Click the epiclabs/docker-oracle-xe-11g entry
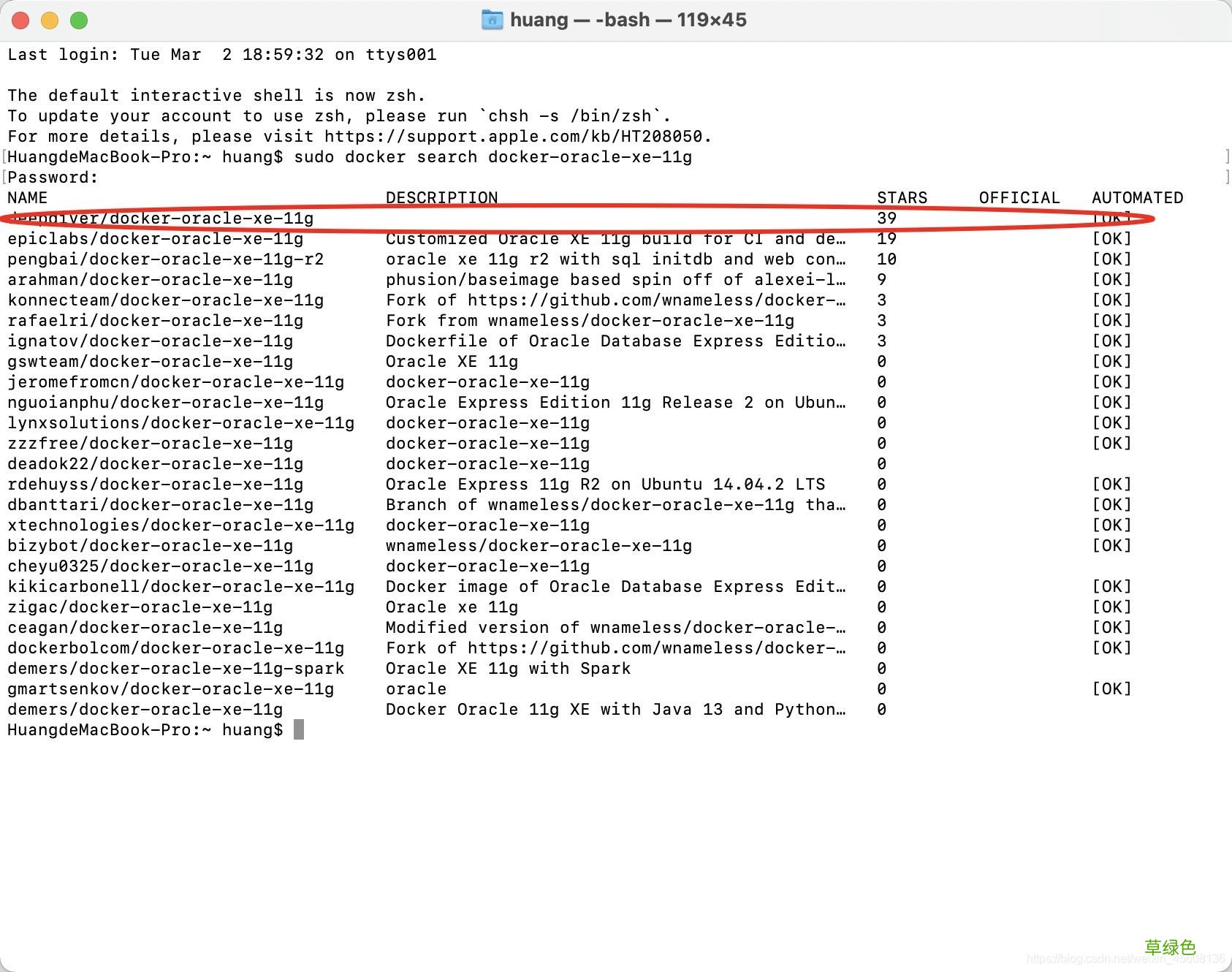Image resolution: width=1232 pixels, height=972 pixels. (156, 239)
